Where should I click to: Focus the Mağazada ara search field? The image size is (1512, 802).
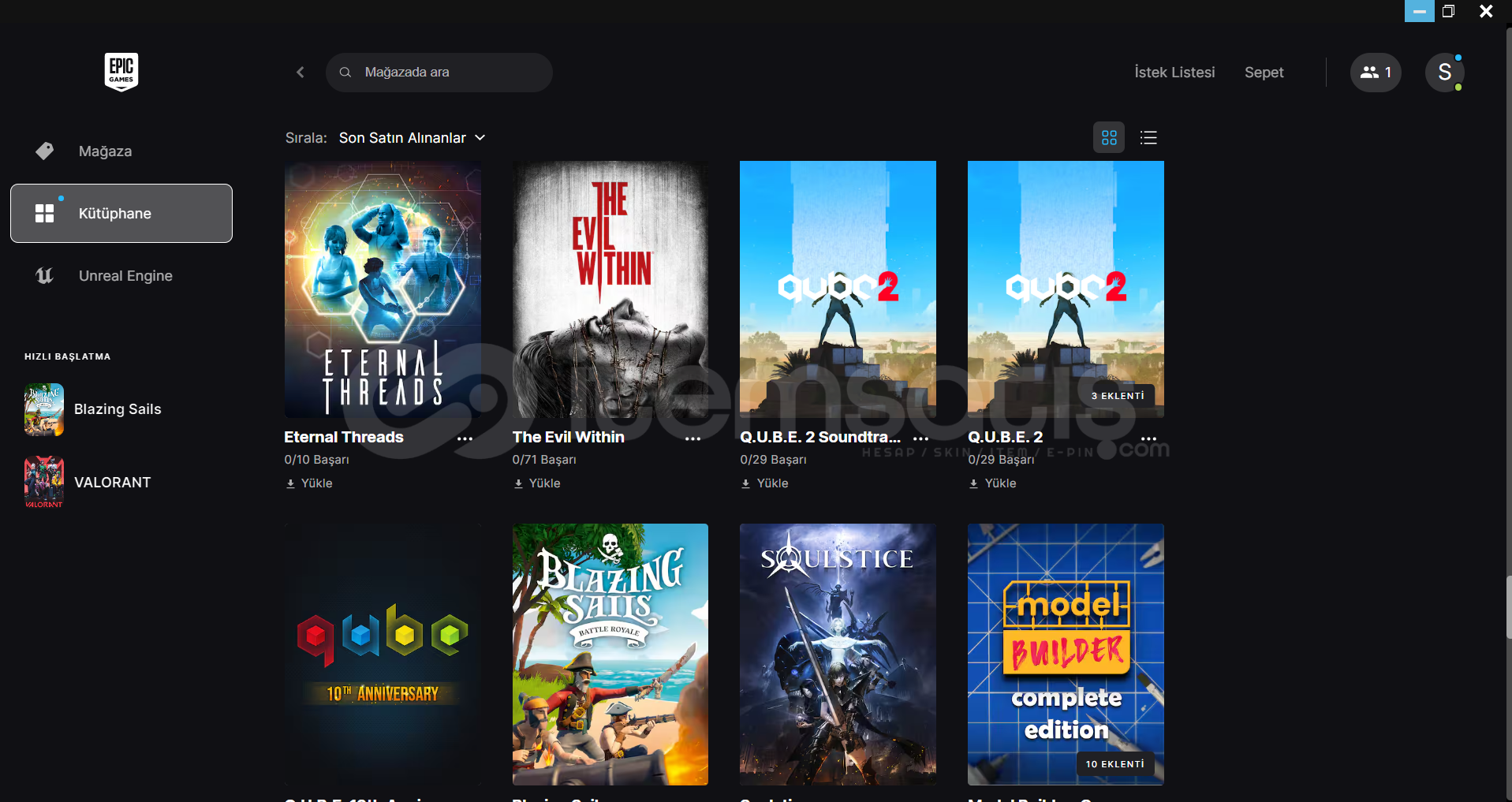(439, 73)
